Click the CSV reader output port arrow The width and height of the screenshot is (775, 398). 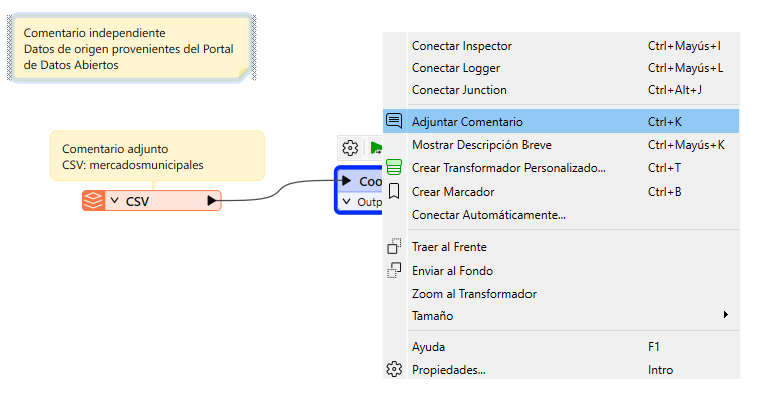click(x=212, y=200)
